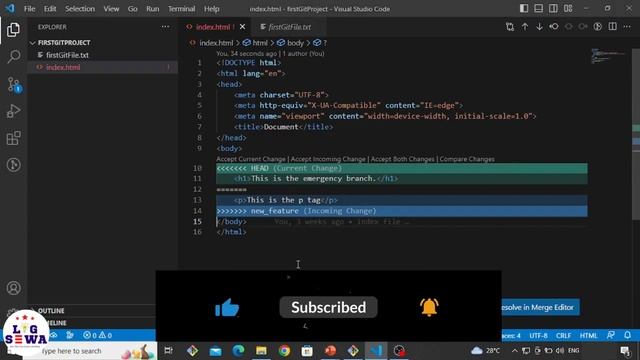Open the Terminal menu

click(182, 9)
